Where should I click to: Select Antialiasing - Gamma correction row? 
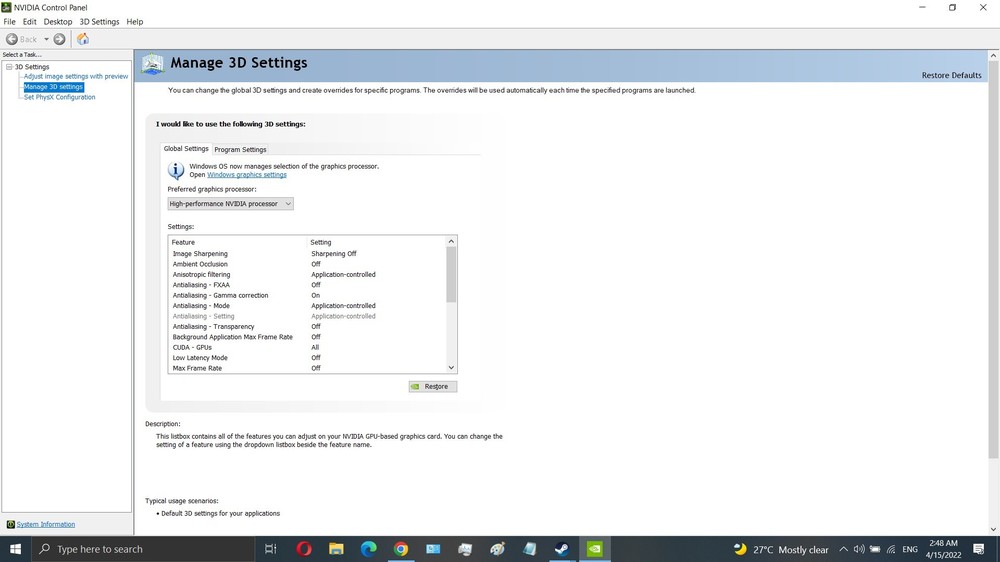308,295
